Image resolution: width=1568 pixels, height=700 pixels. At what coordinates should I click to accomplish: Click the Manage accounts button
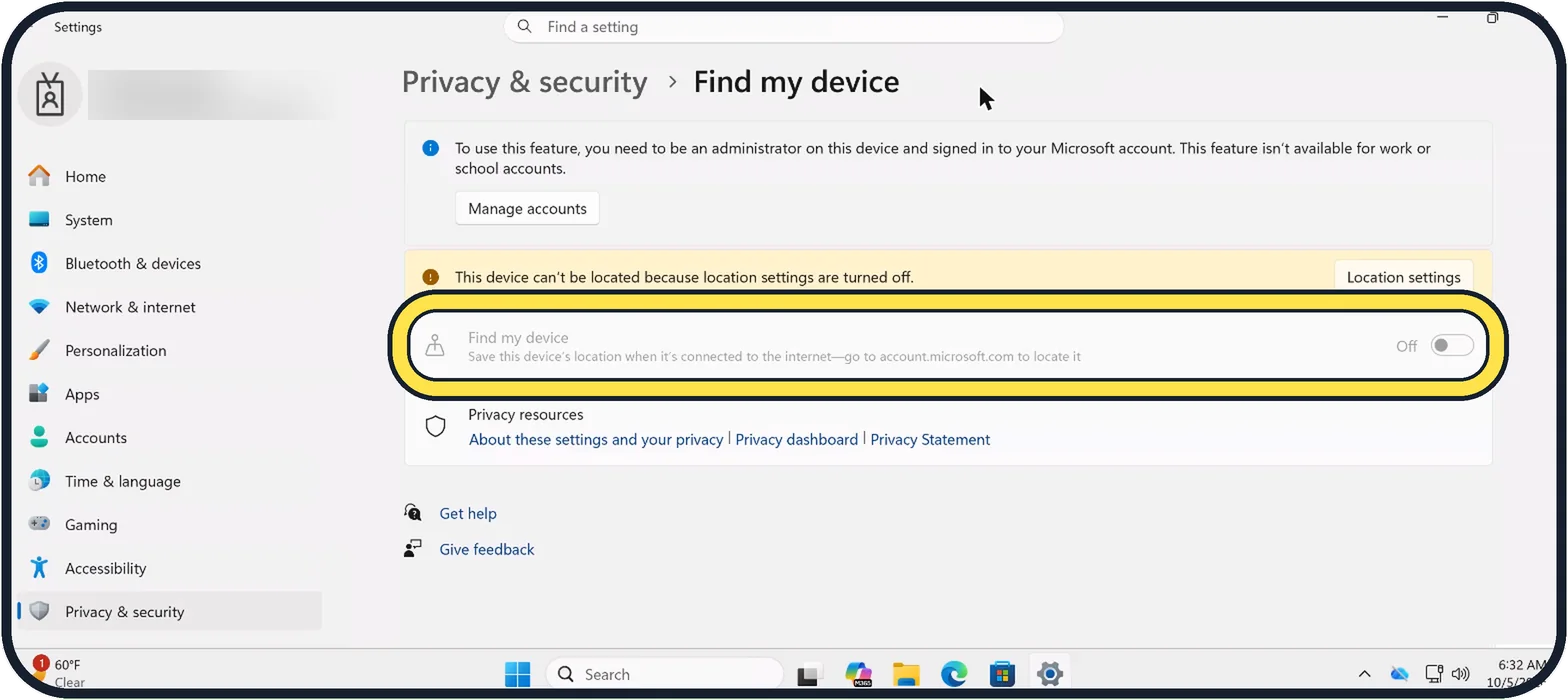[527, 209]
